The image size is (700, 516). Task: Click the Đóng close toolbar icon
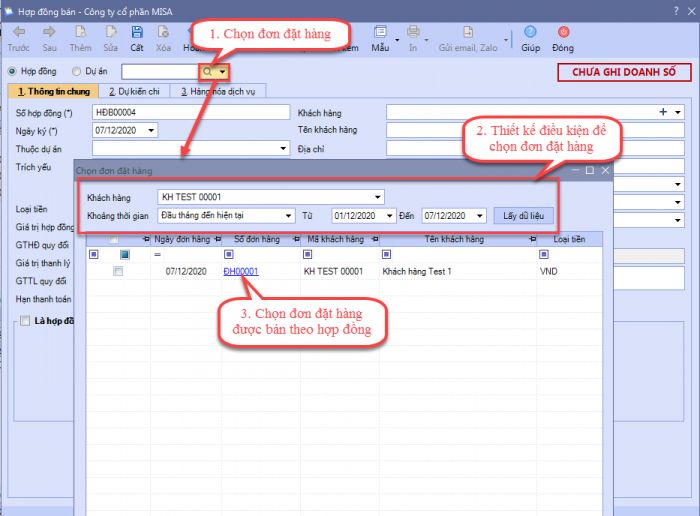(562, 33)
